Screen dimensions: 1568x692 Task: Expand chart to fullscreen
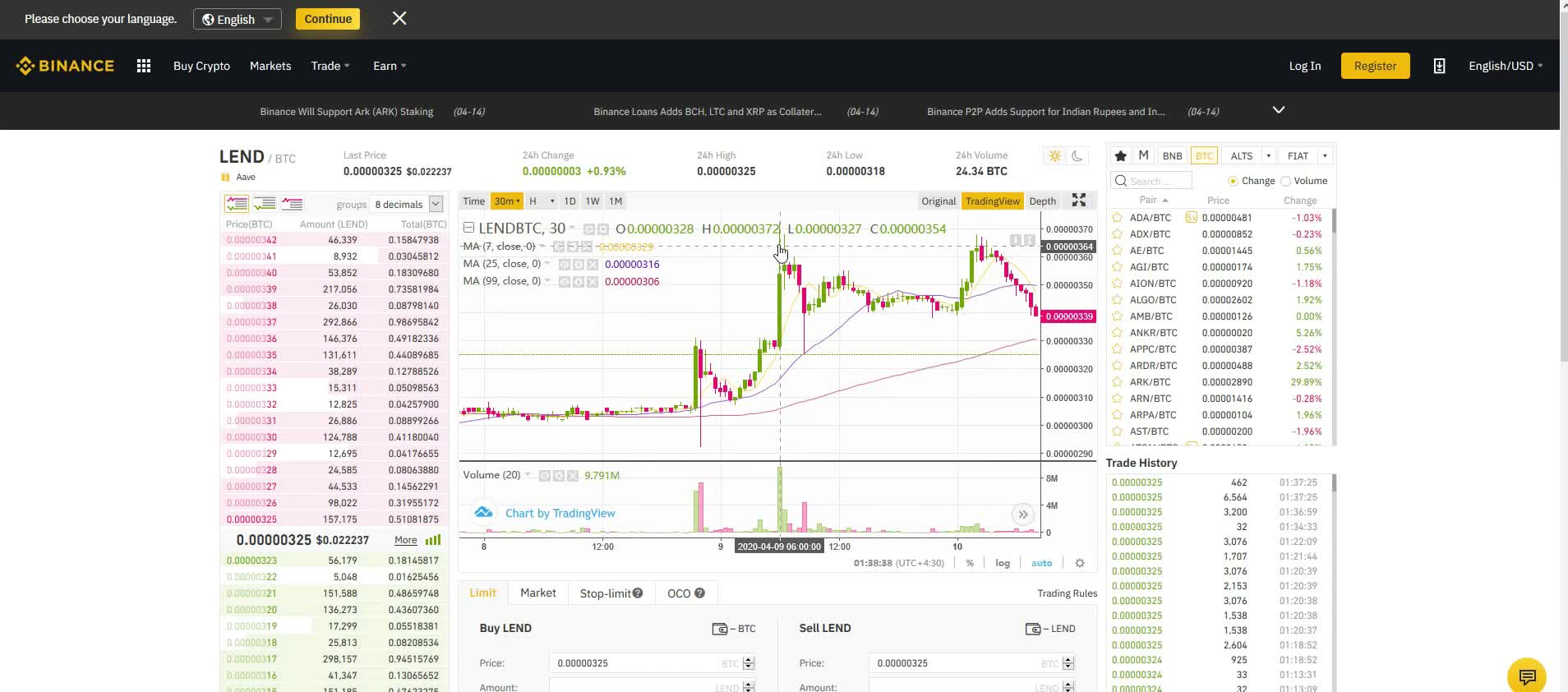(1079, 201)
